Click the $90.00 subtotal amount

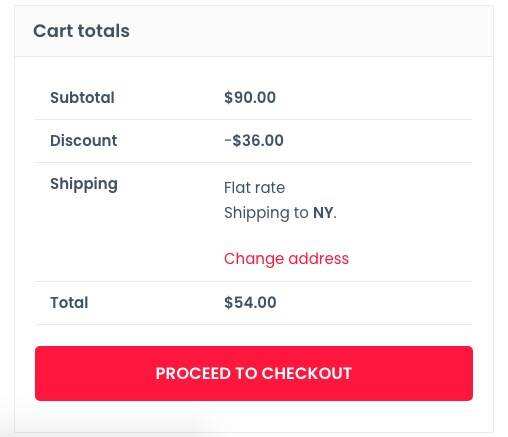(250, 98)
